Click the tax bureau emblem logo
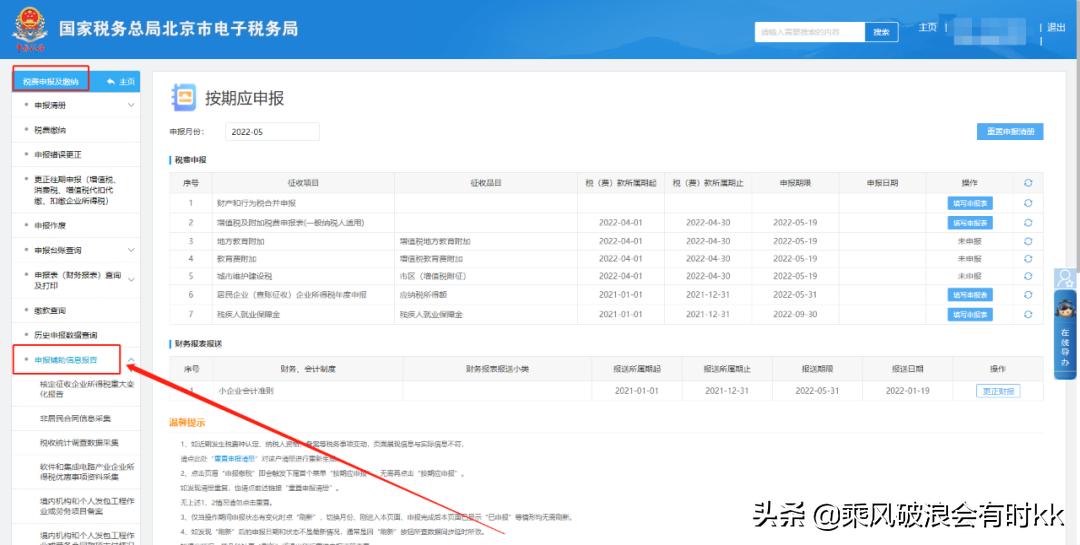 point(30,30)
